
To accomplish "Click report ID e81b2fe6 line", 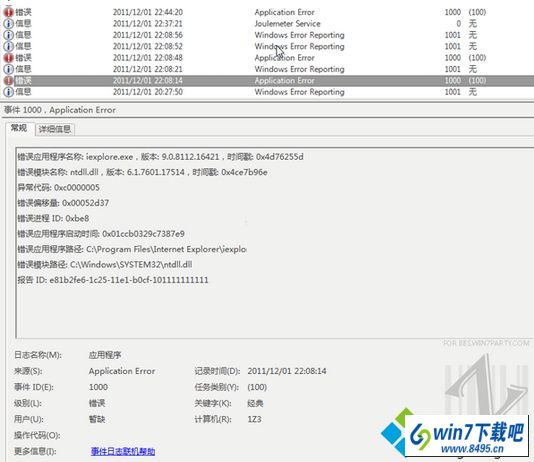I will pyautogui.click(x=113, y=280).
